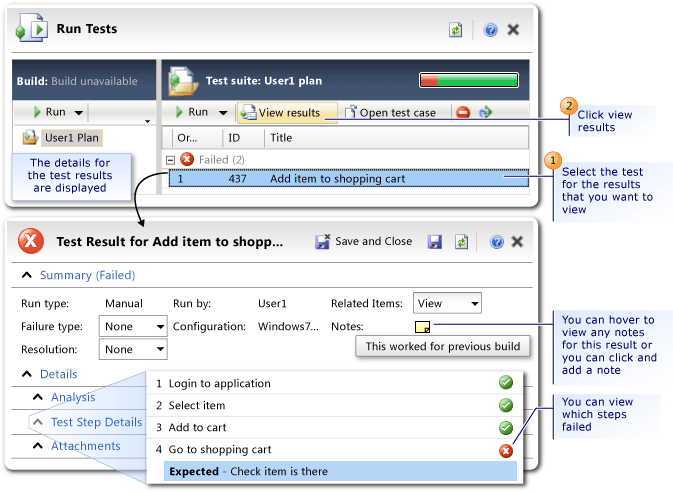673x492 pixels.
Task: Click the reset test icon beside block icon
Action: click(486, 113)
